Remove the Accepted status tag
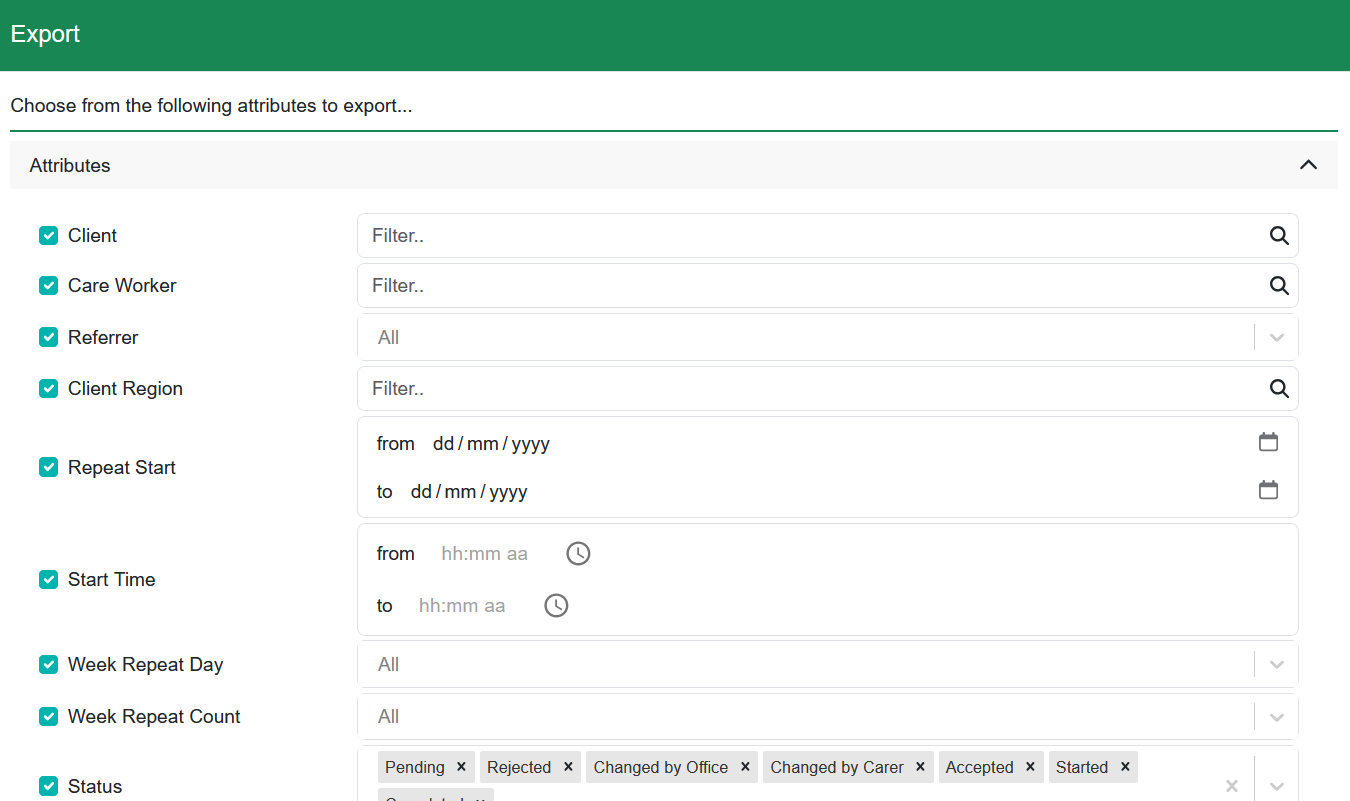The height and width of the screenshot is (801, 1350). (x=1030, y=767)
